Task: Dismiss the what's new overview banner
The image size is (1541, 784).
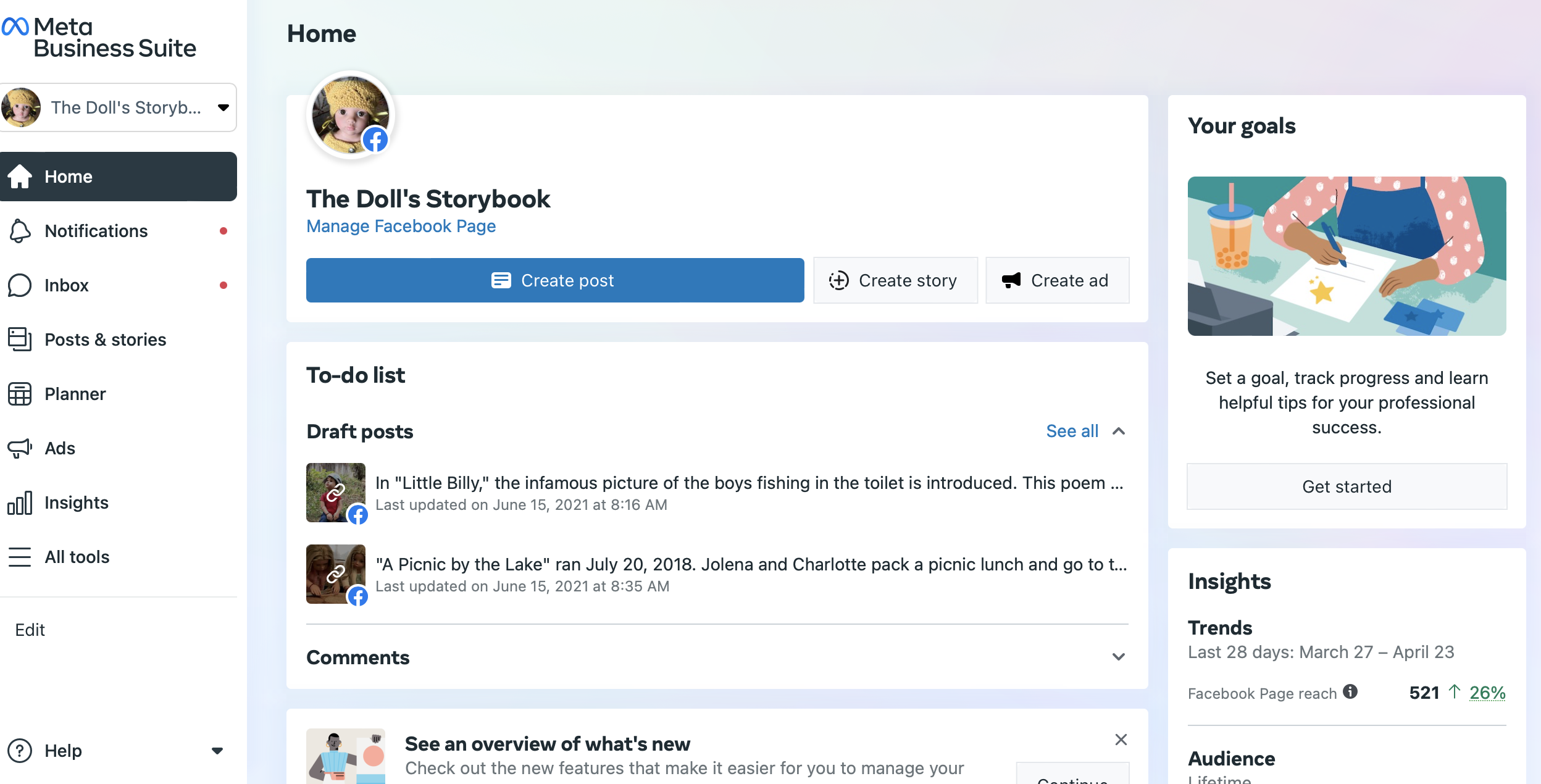Action: point(1121,740)
